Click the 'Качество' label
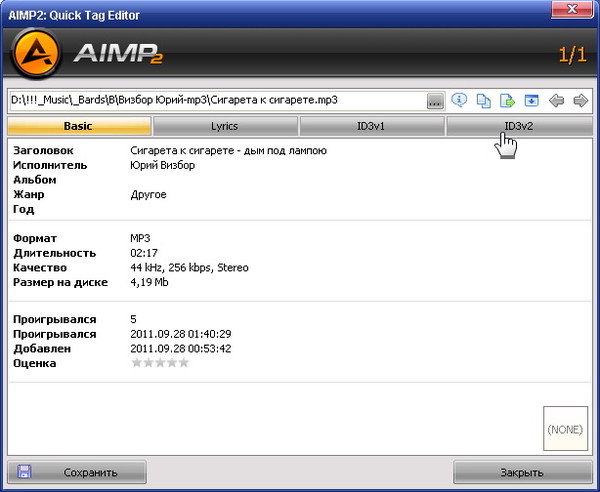600x492 pixels. pyautogui.click(x=40, y=268)
